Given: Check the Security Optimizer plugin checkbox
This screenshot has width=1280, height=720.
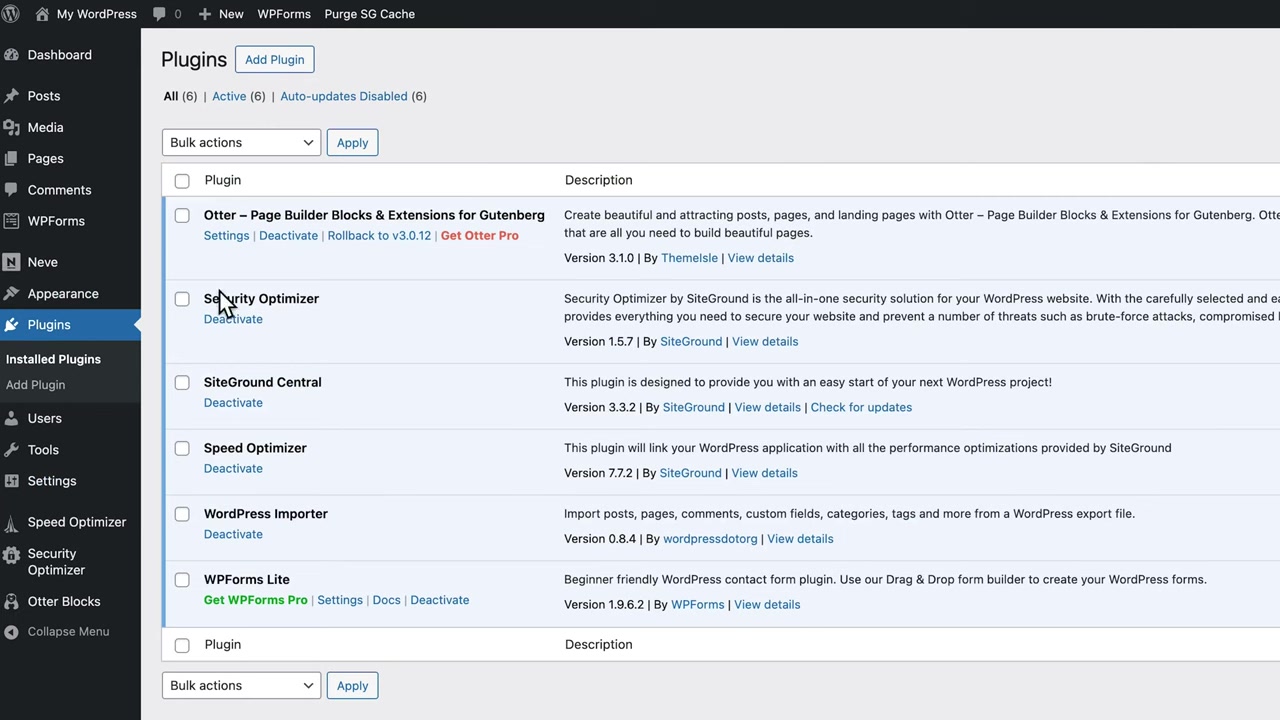Looking at the screenshot, I should click(x=182, y=299).
